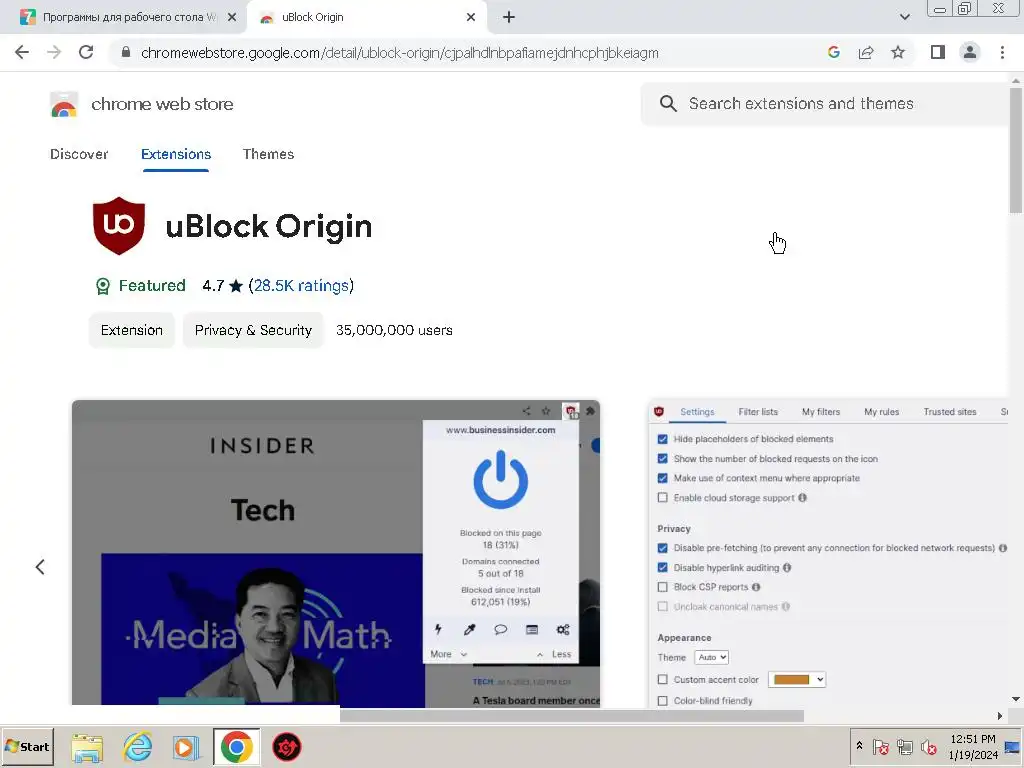
Task: Toggle Hide placeholders of blocked elements
Action: [663, 439]
